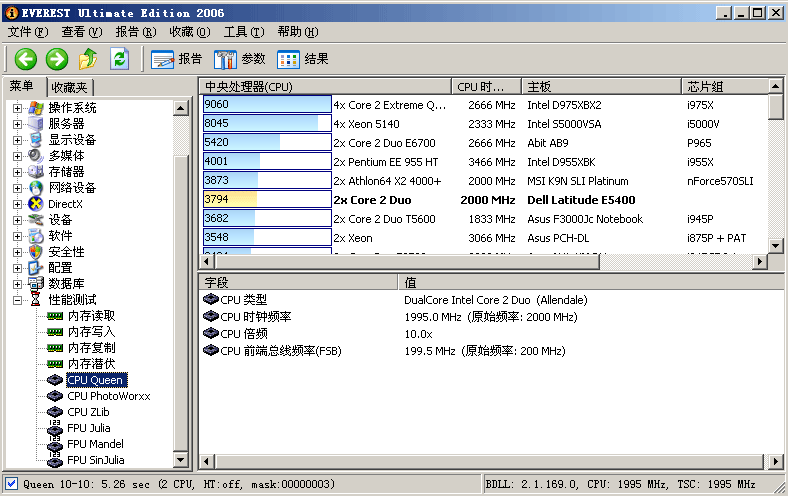Select the 服务器 server icon in the tree

36,124
